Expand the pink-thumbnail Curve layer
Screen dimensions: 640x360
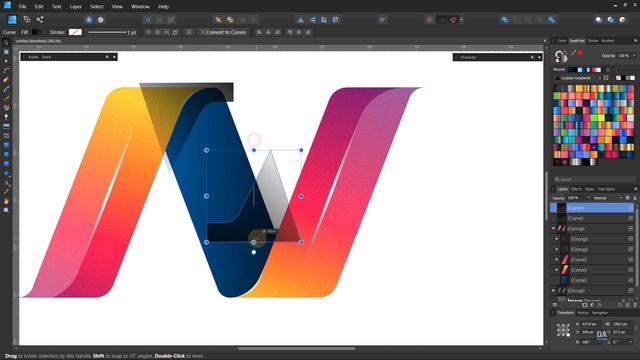click(x=556, y=260)
